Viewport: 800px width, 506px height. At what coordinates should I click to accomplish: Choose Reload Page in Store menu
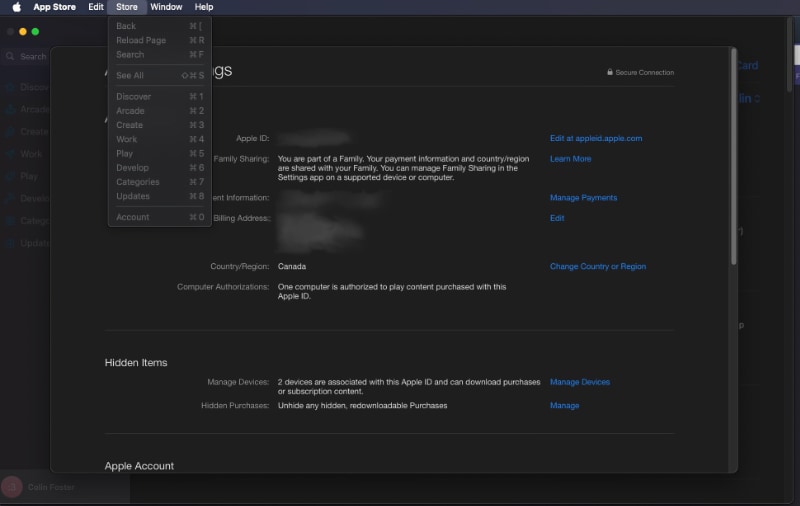(160, 40)
